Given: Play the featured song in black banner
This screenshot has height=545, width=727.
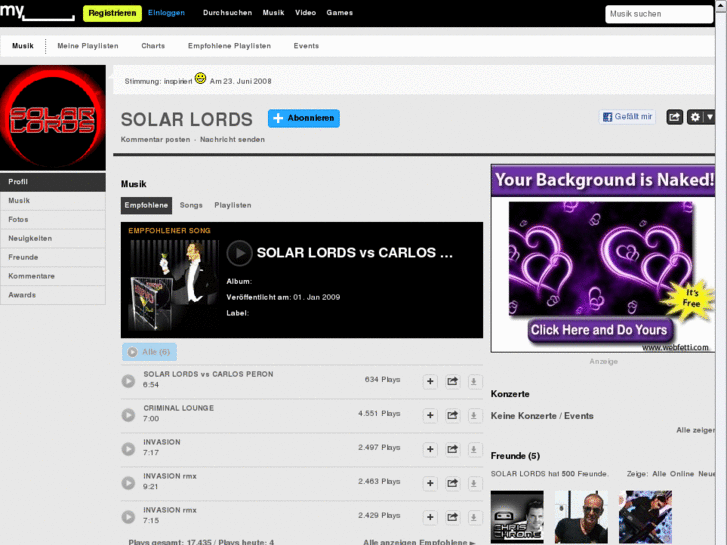Looking at the screenshot, I should point(239,253).
